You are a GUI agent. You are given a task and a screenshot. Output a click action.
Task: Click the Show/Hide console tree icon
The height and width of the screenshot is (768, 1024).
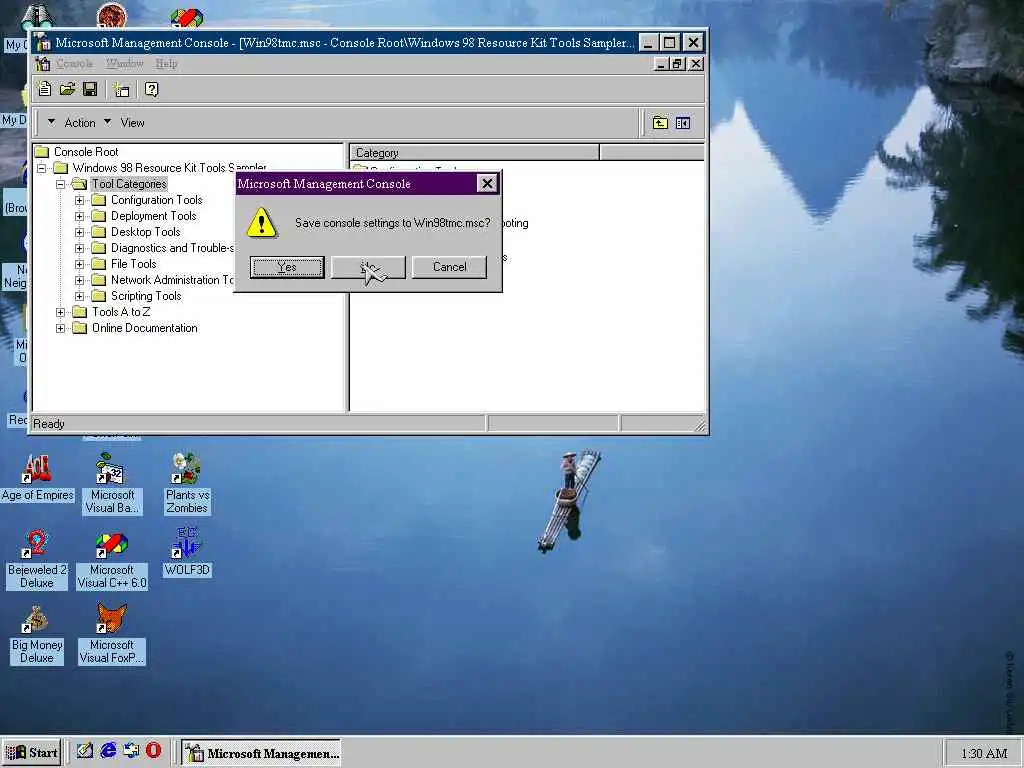click(683, 123)
